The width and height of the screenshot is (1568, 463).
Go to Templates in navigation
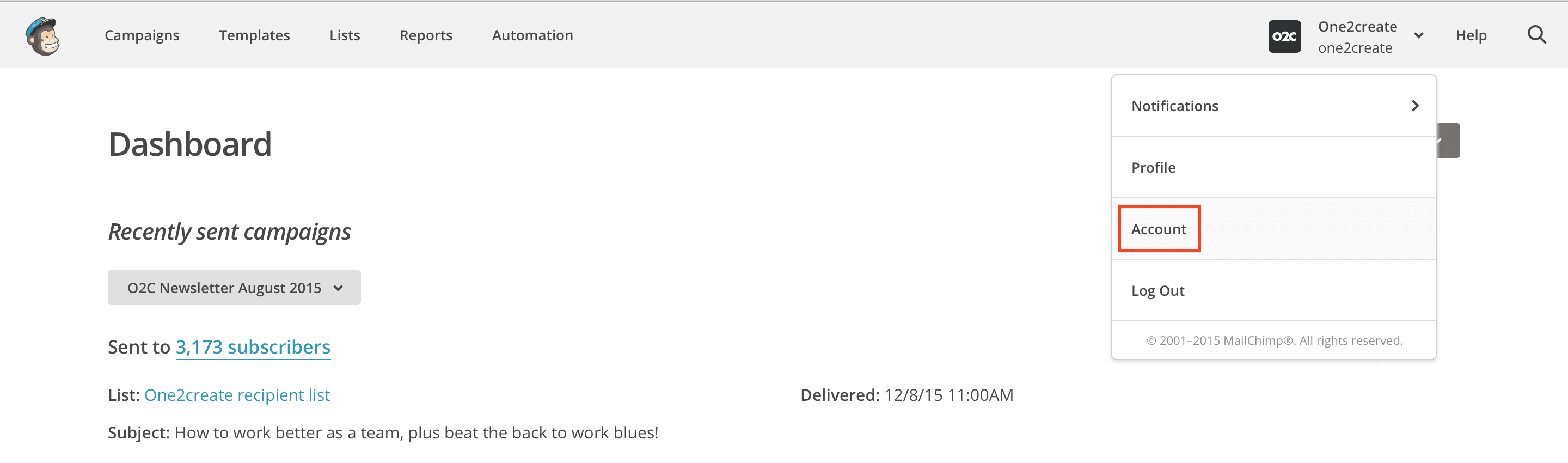[254, 35]
